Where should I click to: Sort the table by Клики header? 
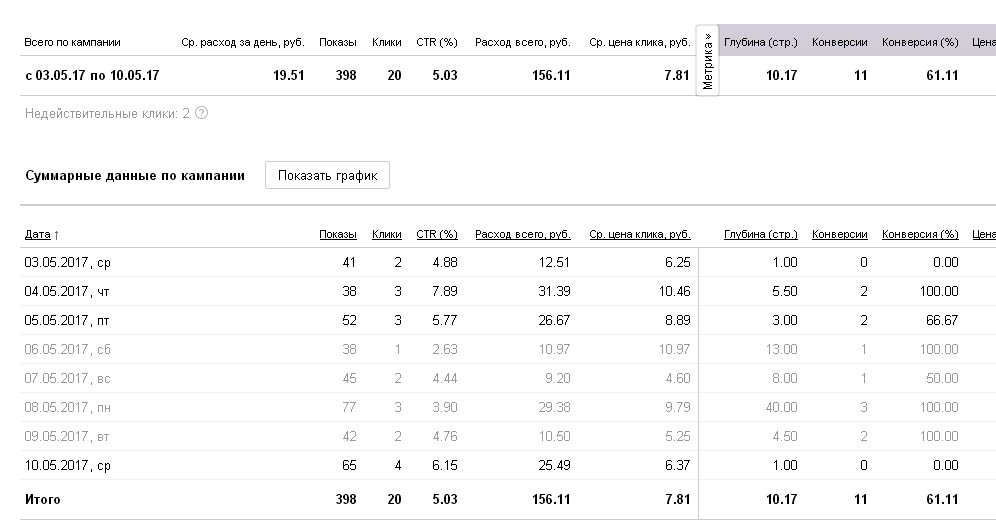point(386,235)
